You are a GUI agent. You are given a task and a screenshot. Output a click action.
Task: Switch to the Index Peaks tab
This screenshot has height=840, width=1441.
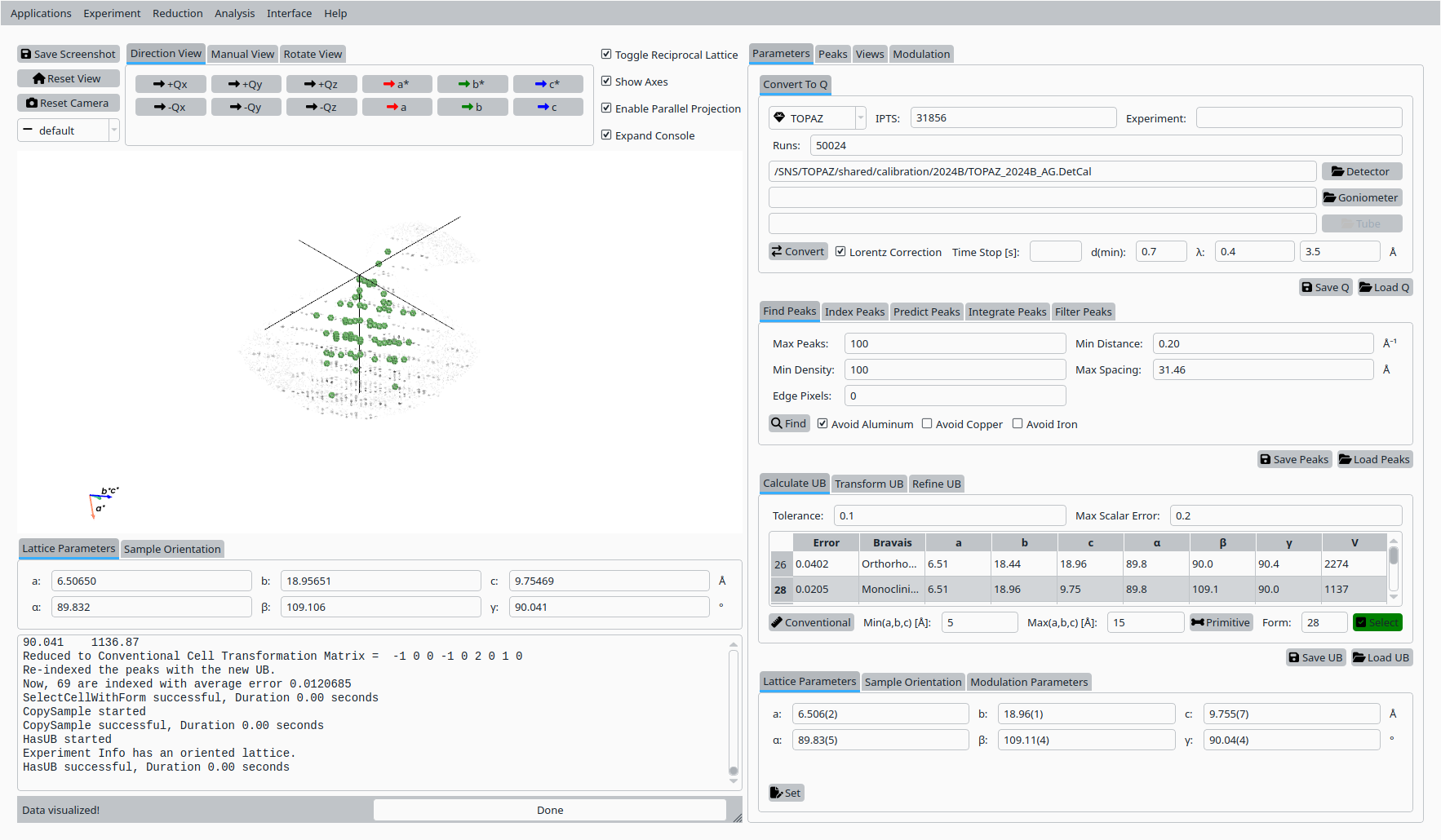(854, 312)
